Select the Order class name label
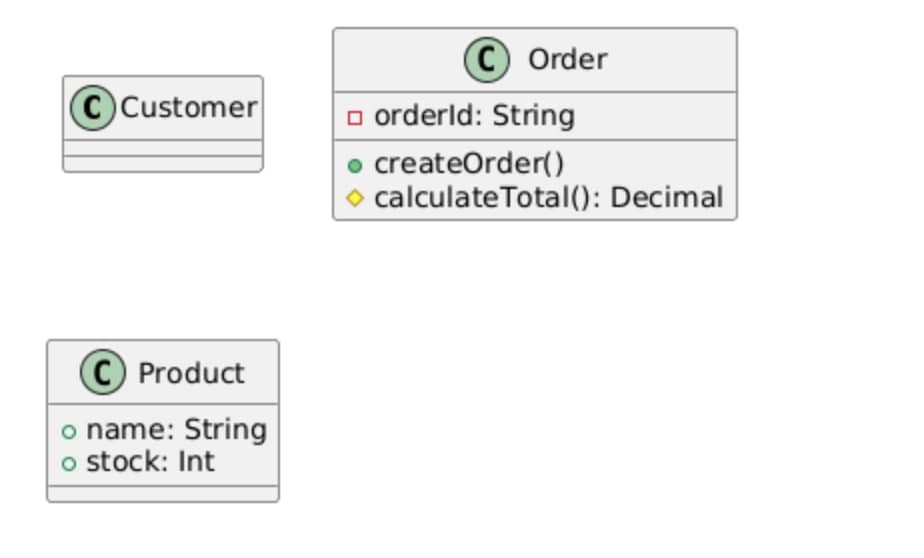 (x=567, y=60)
